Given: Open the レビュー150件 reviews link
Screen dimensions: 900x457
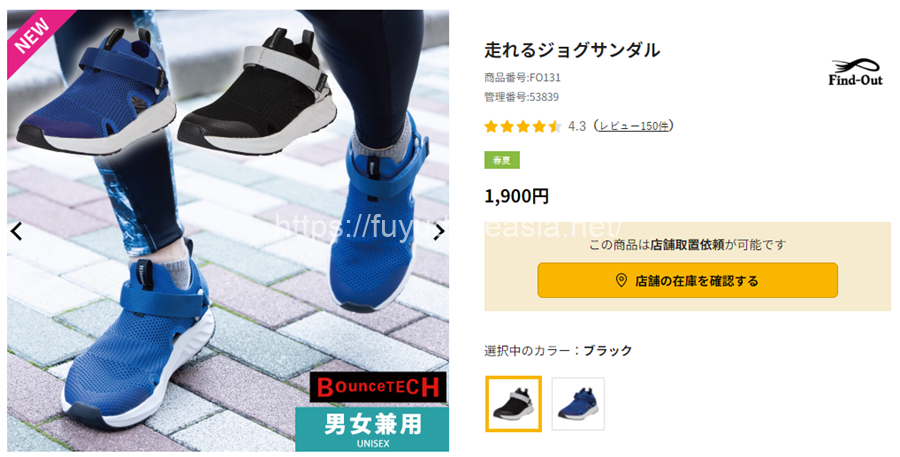Looking at the screenshot, I should point(634,126).
